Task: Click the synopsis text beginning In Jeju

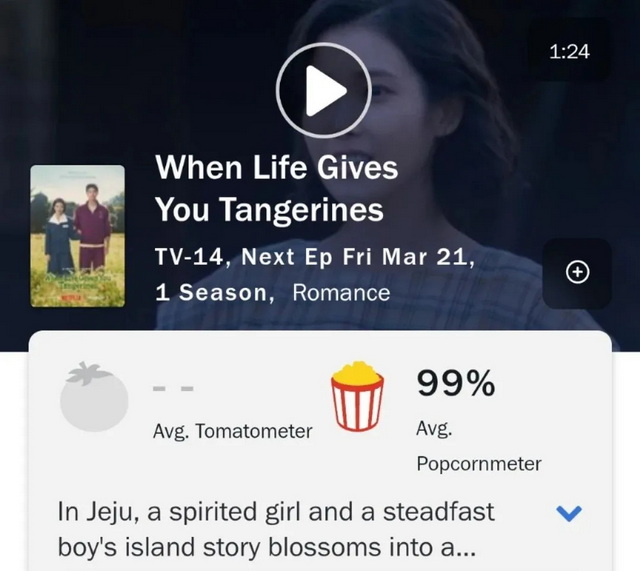Action: pos(276,529)
